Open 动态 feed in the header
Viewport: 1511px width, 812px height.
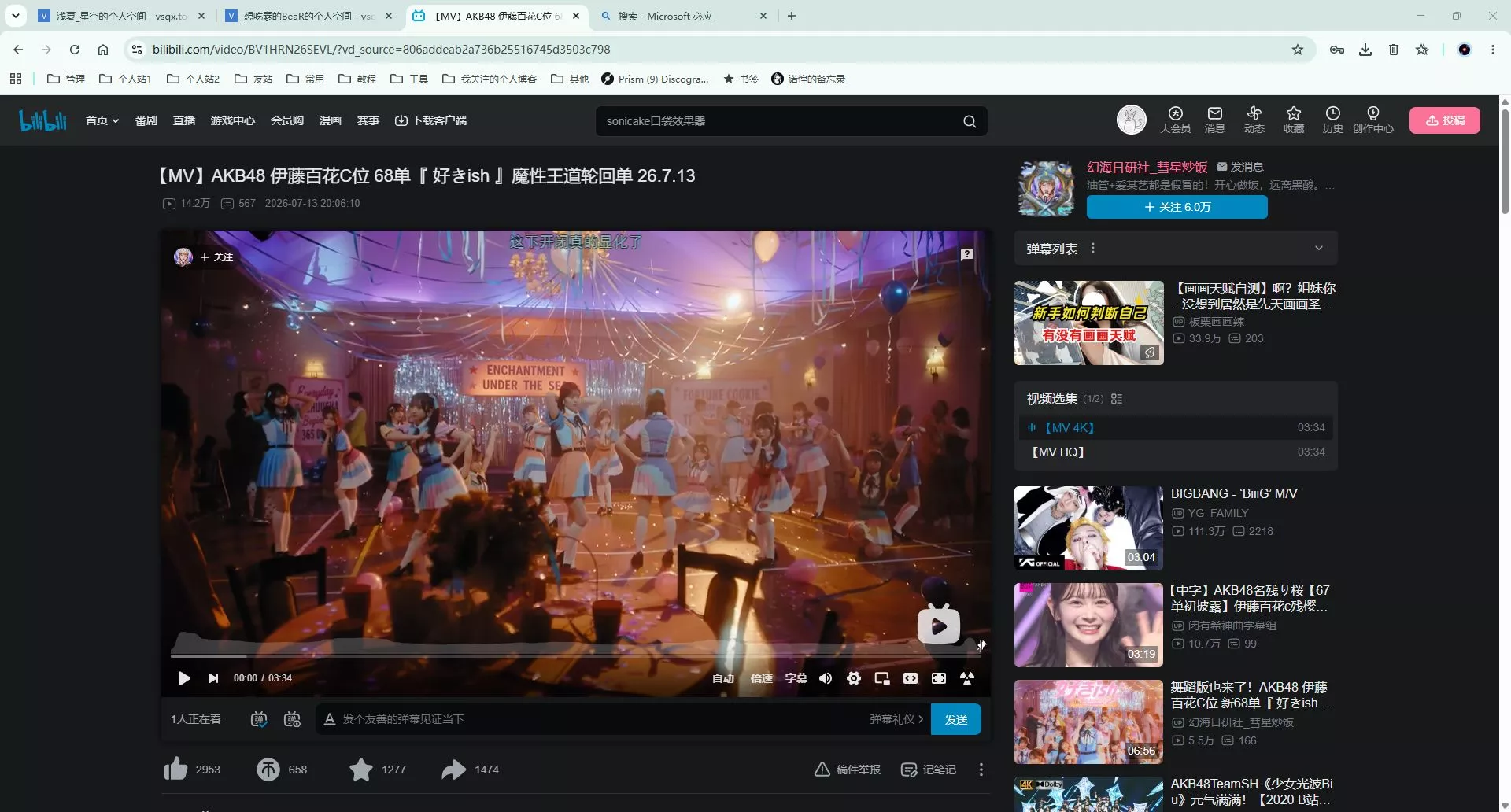(x=1254, y=120)
